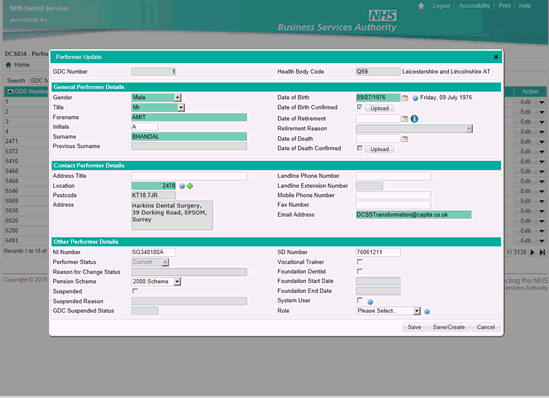Click the Date of Birth input field
The width and height of the screenshot is (549, 398).
(378, 98)
